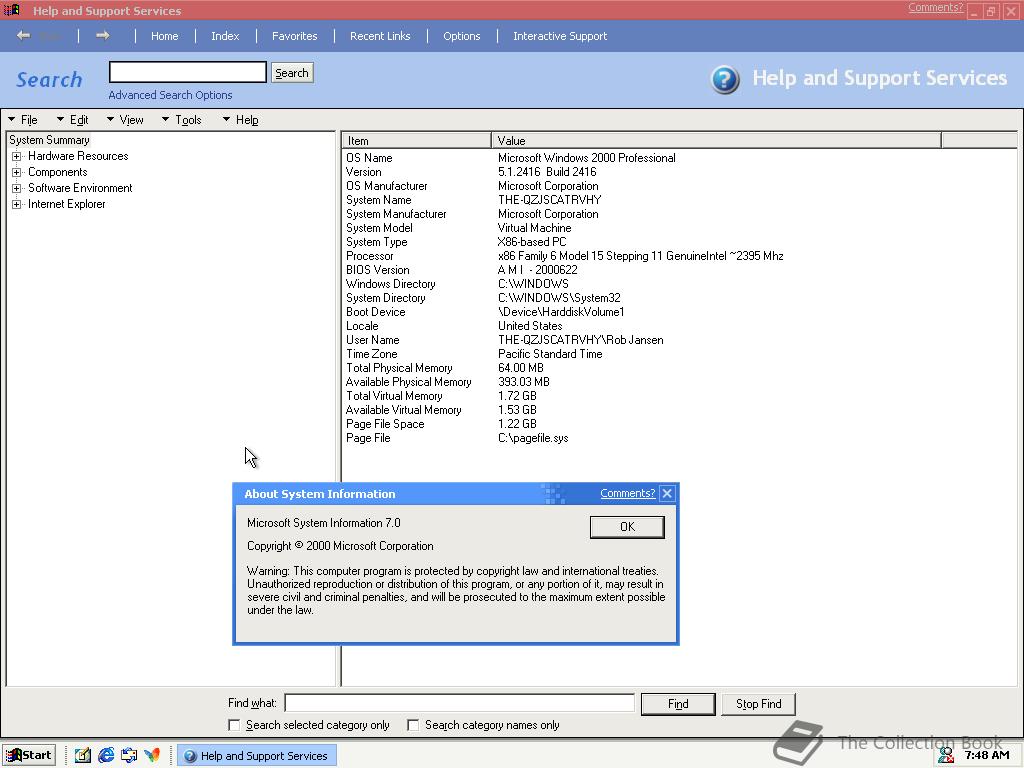Viewport: 1024px width, 768px height.
Task: Open the Edit dropdown menu
Action: coord(72,120)
